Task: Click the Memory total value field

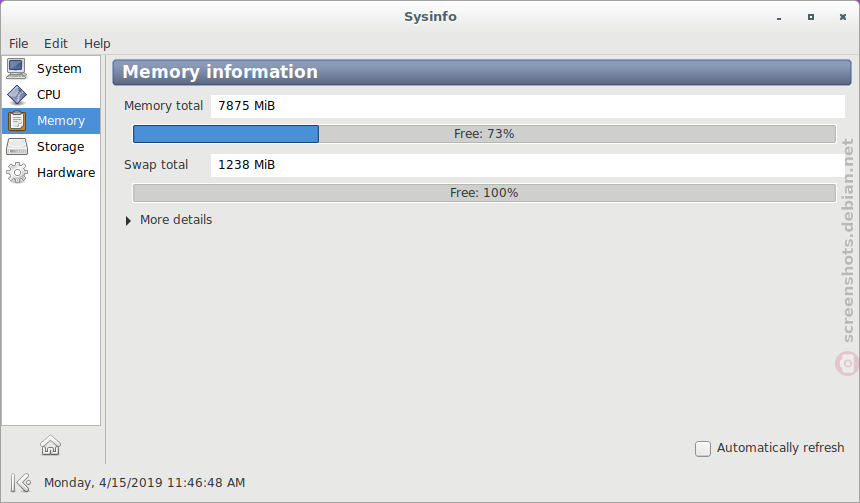Action: pyautogui.click(x=528, y=106)
